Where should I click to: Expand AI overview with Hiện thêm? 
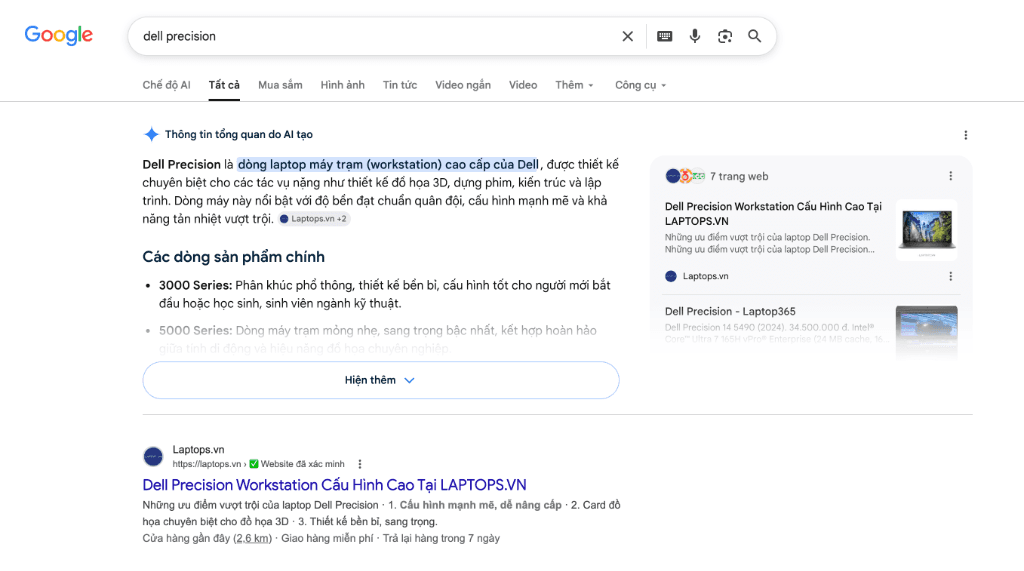(x=381, y=380)
